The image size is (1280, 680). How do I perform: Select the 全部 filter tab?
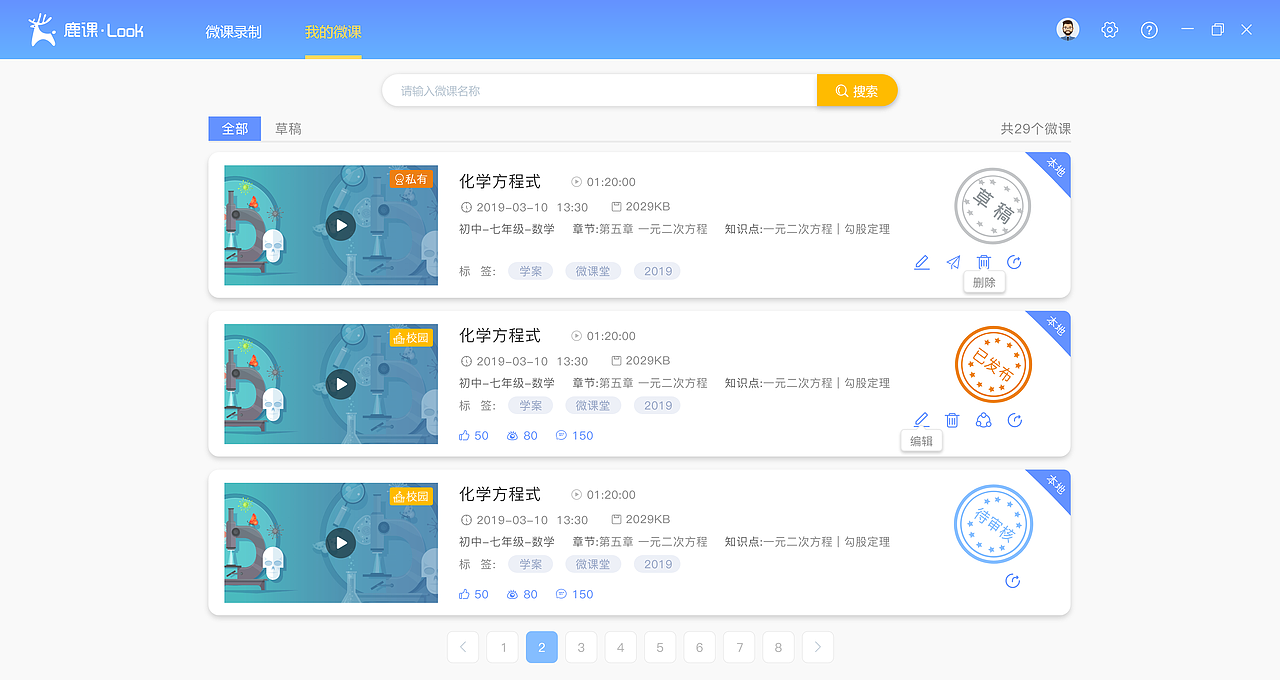tap(234, 128)
